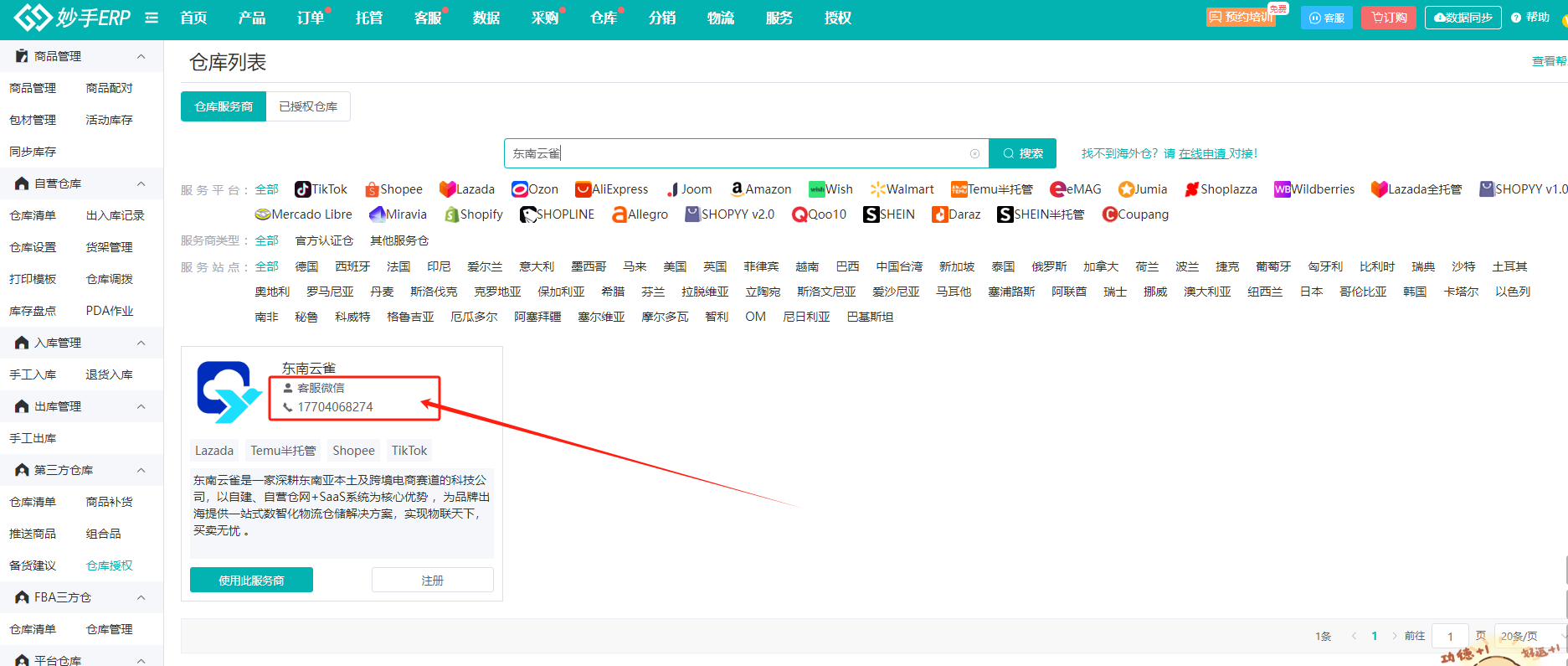Open 出入库记录 in the sidebar
The image size is (1568, 666).
(x=116, y=215)
